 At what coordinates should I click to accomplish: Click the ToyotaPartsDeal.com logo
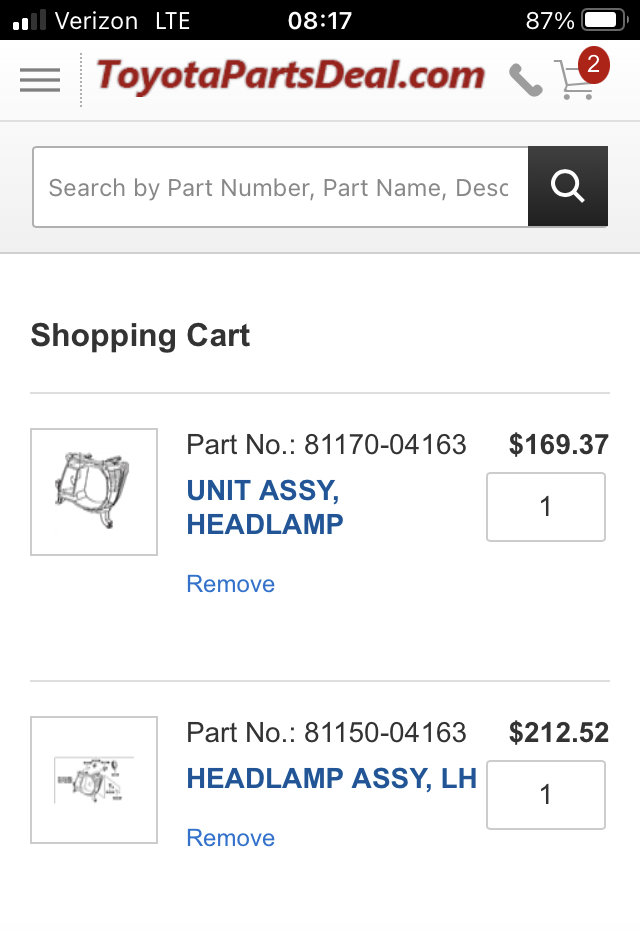(291, 76)
